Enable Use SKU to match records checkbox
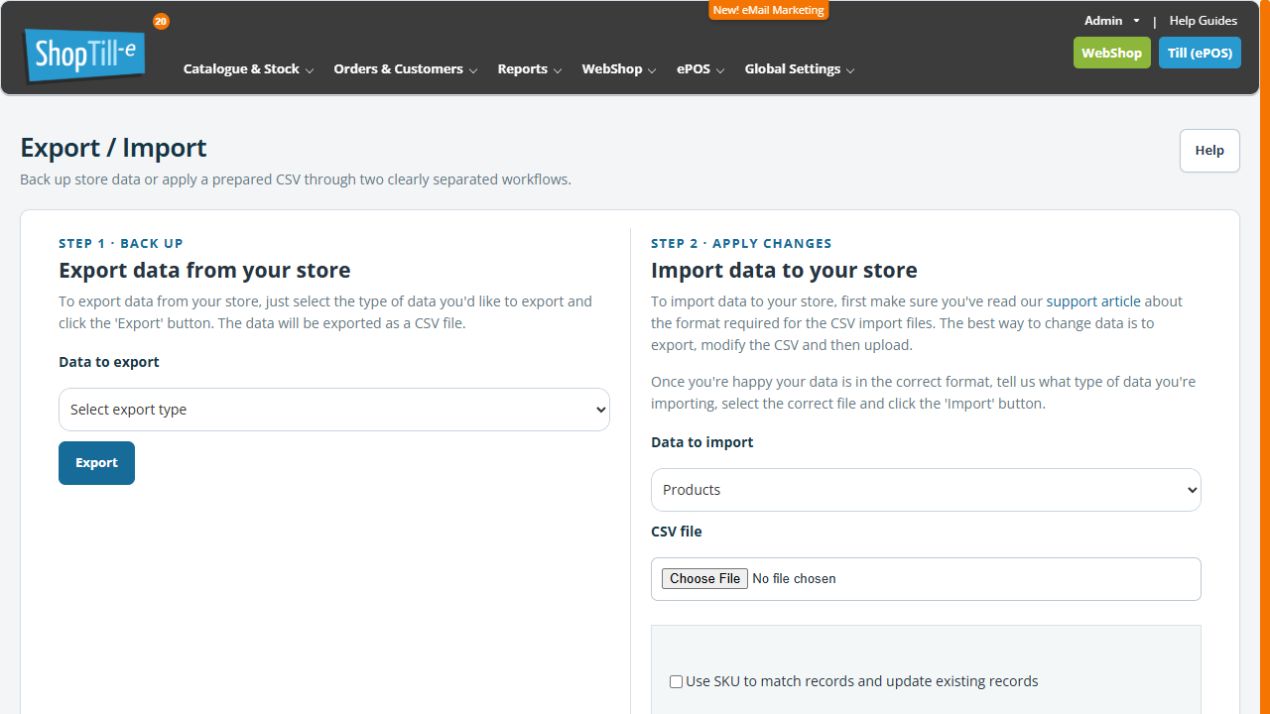 (677, 682)
